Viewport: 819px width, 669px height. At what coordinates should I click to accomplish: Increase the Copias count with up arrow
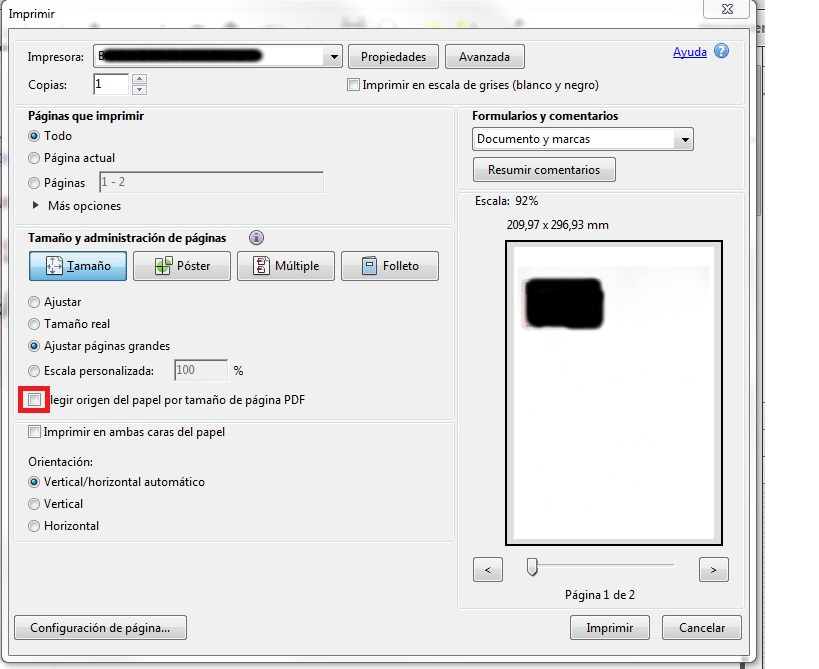pyautogui.click(x=139, y=79)
